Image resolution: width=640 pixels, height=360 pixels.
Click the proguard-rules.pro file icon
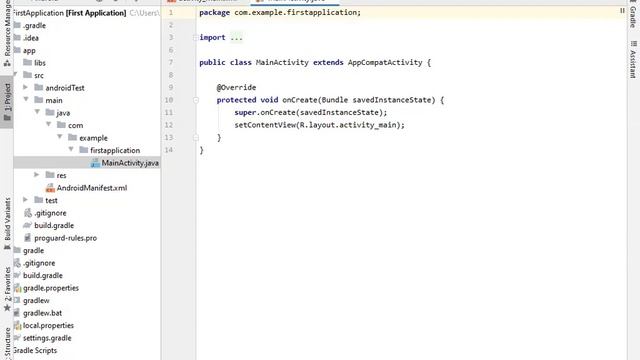(28, 238)
